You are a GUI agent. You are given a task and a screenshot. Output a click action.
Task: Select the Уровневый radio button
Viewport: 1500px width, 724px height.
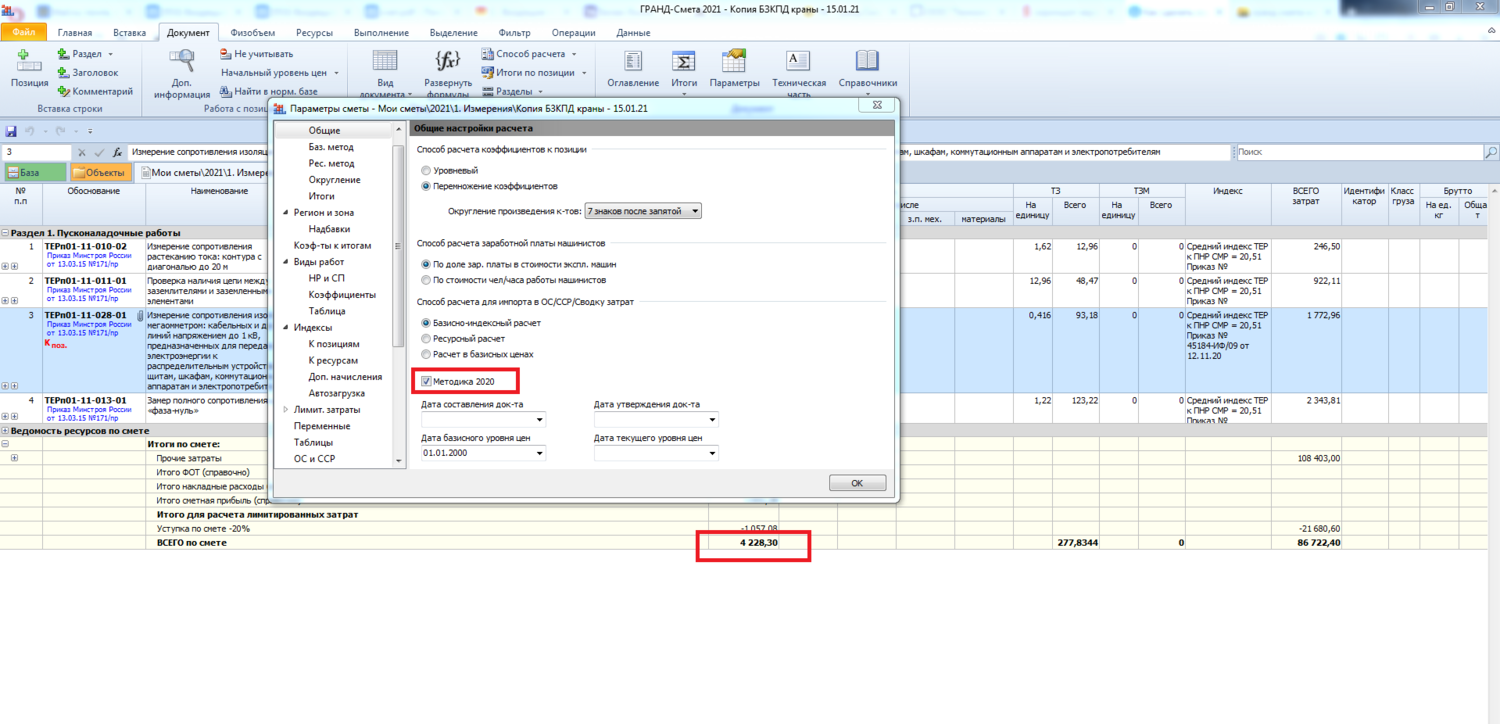coord(426,171)
